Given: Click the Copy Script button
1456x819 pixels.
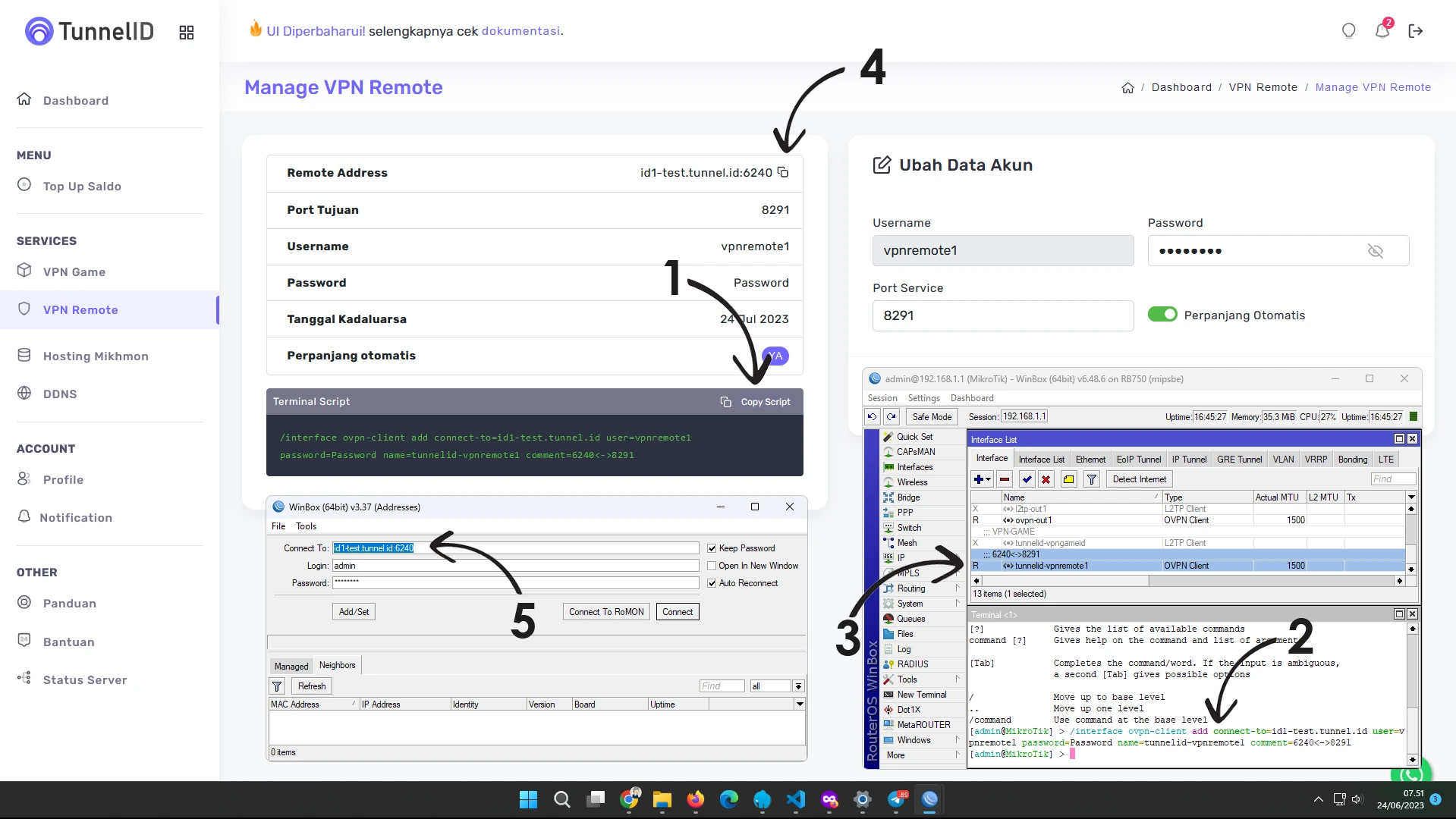Looking at the screenshot, I should pos(755,402).
